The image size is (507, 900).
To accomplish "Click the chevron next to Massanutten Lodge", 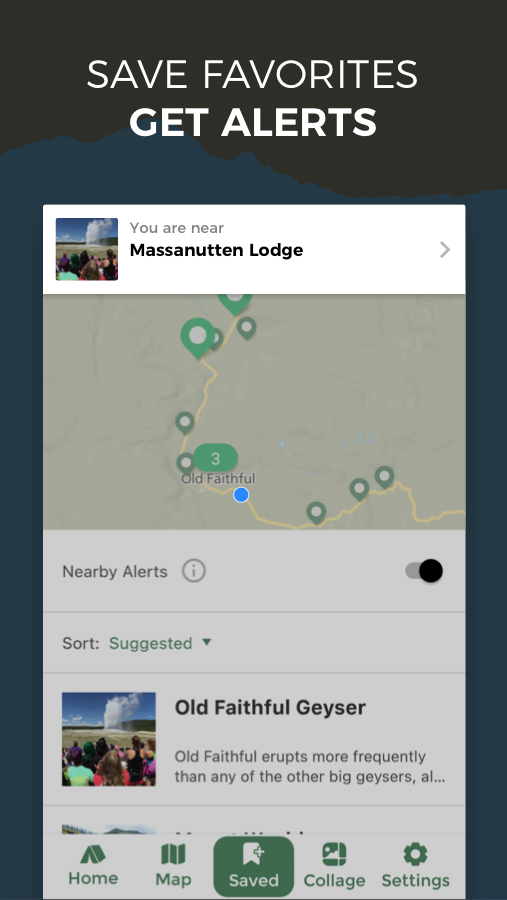I will (x=445, y=250).
